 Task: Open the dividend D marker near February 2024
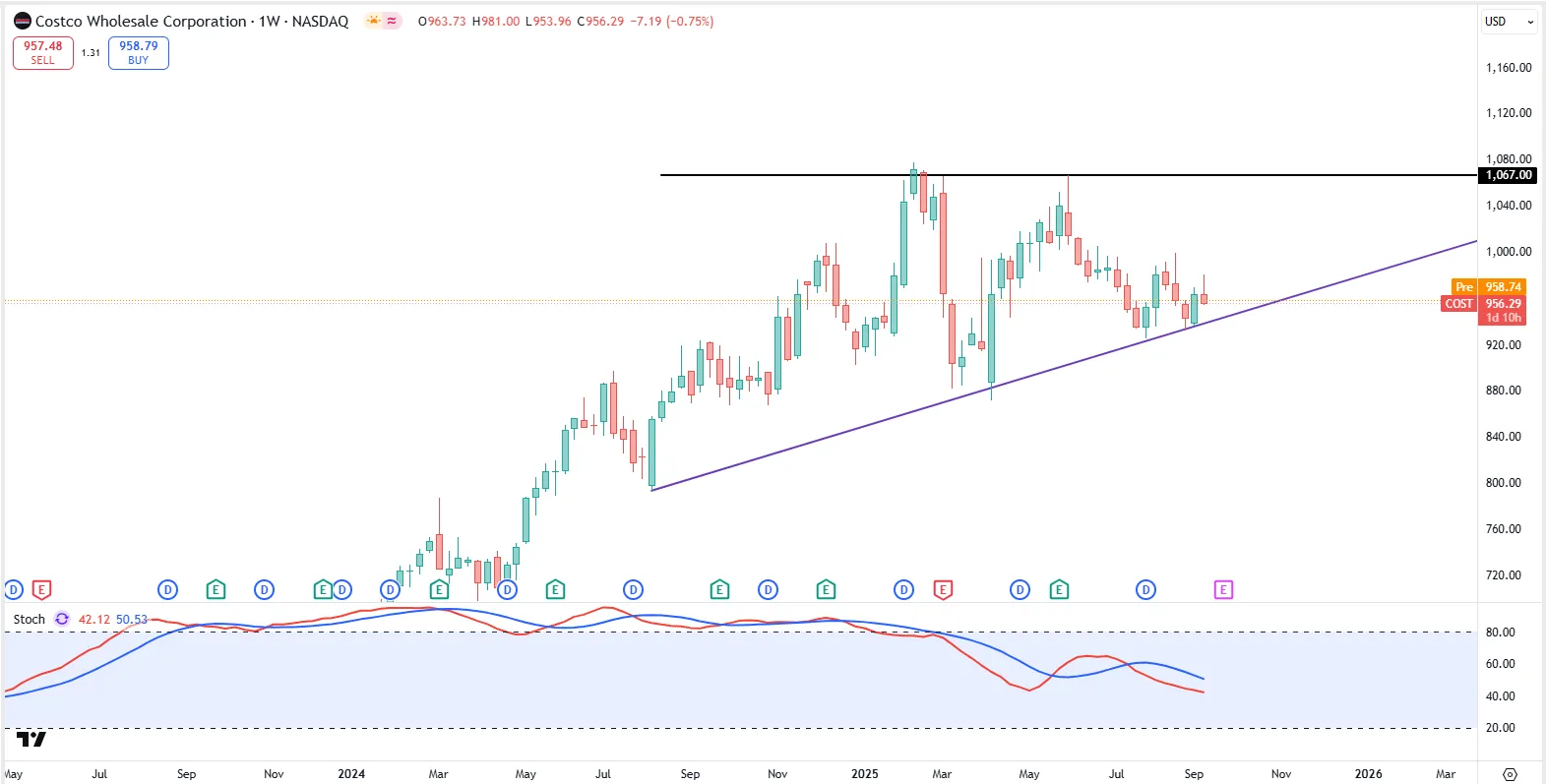click(x=391, y=590)
